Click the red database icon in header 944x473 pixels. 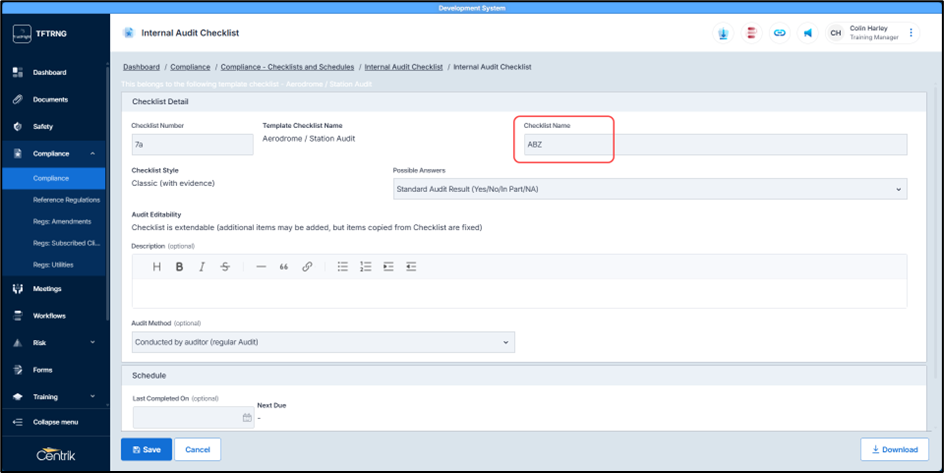coord(751,33)
